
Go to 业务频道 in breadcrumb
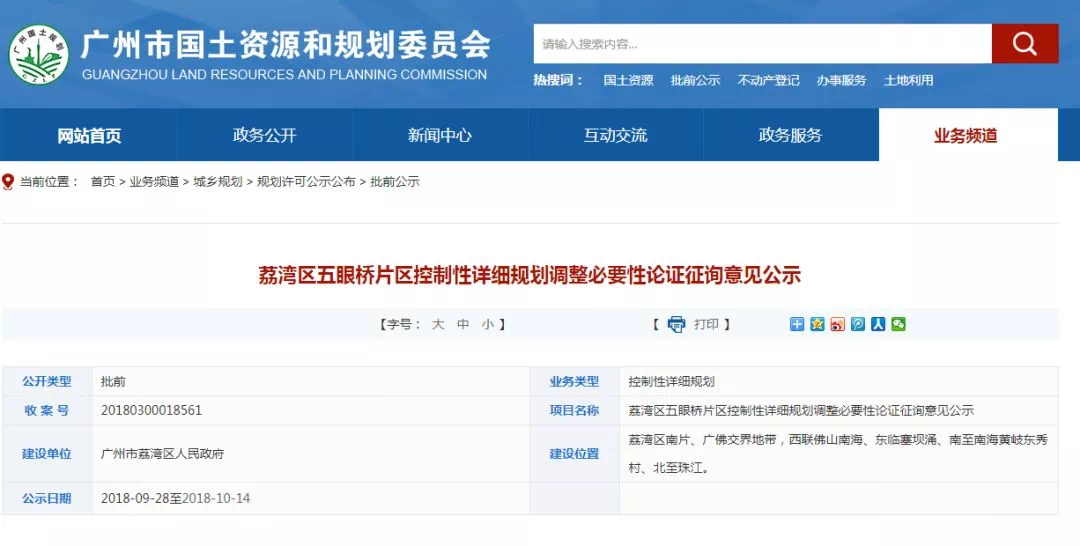154,182
